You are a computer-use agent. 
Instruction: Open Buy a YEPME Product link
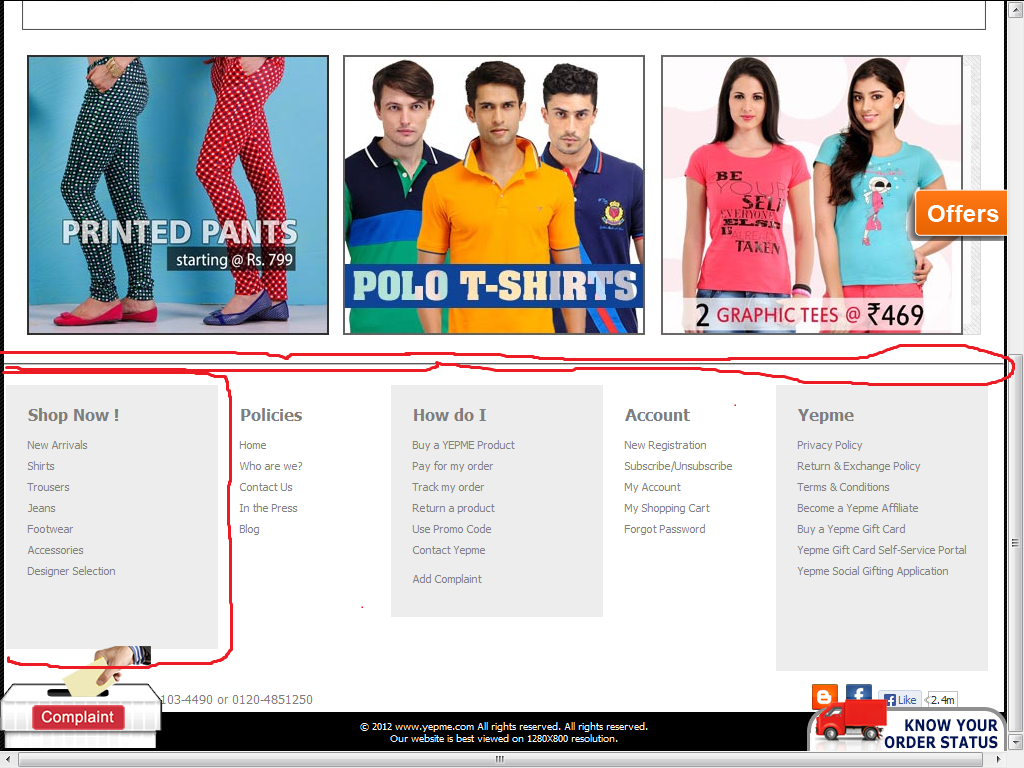(x=464, y=445)
